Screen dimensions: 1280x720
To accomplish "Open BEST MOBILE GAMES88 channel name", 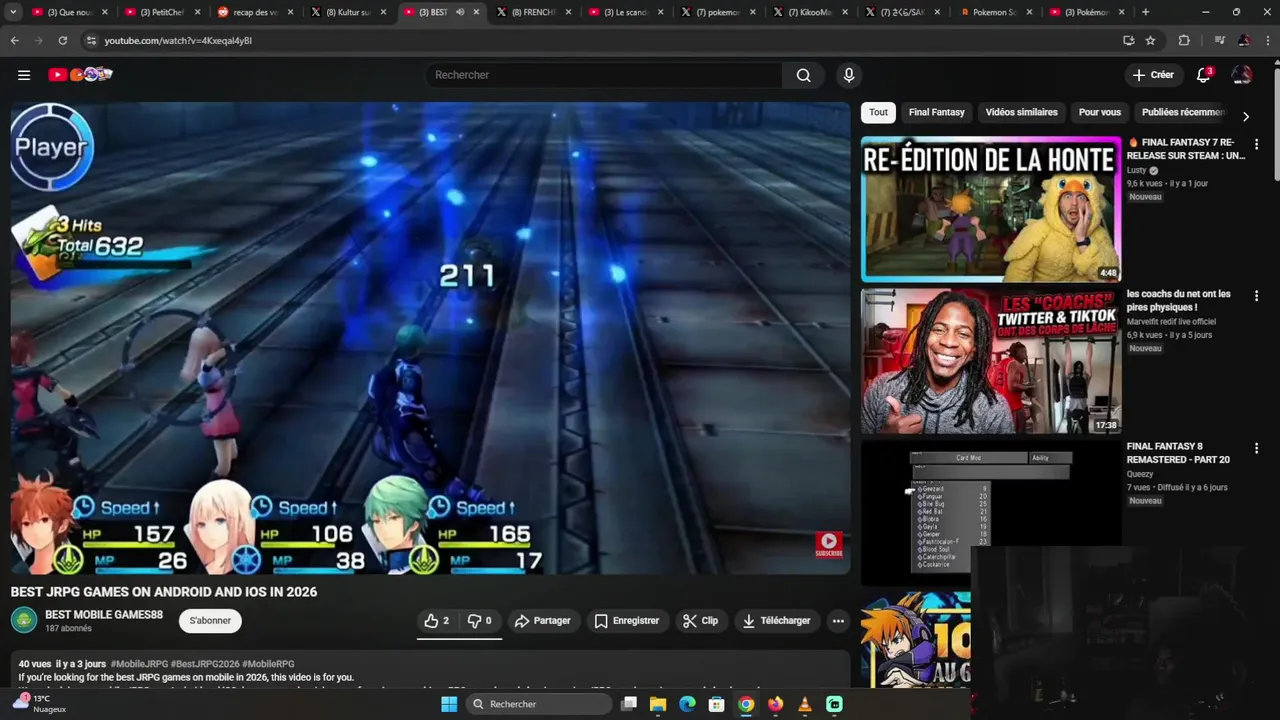I will coord(104,614).
